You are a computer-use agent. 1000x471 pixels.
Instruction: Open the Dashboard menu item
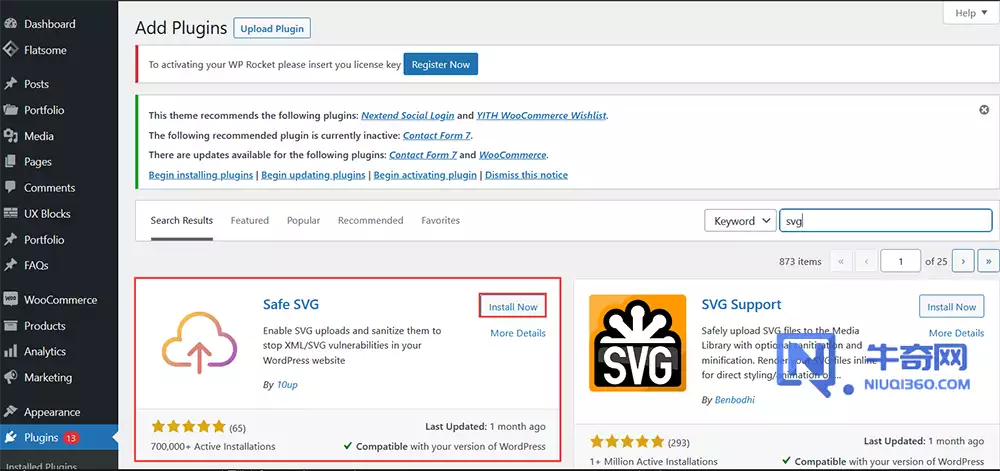[50, 24]
